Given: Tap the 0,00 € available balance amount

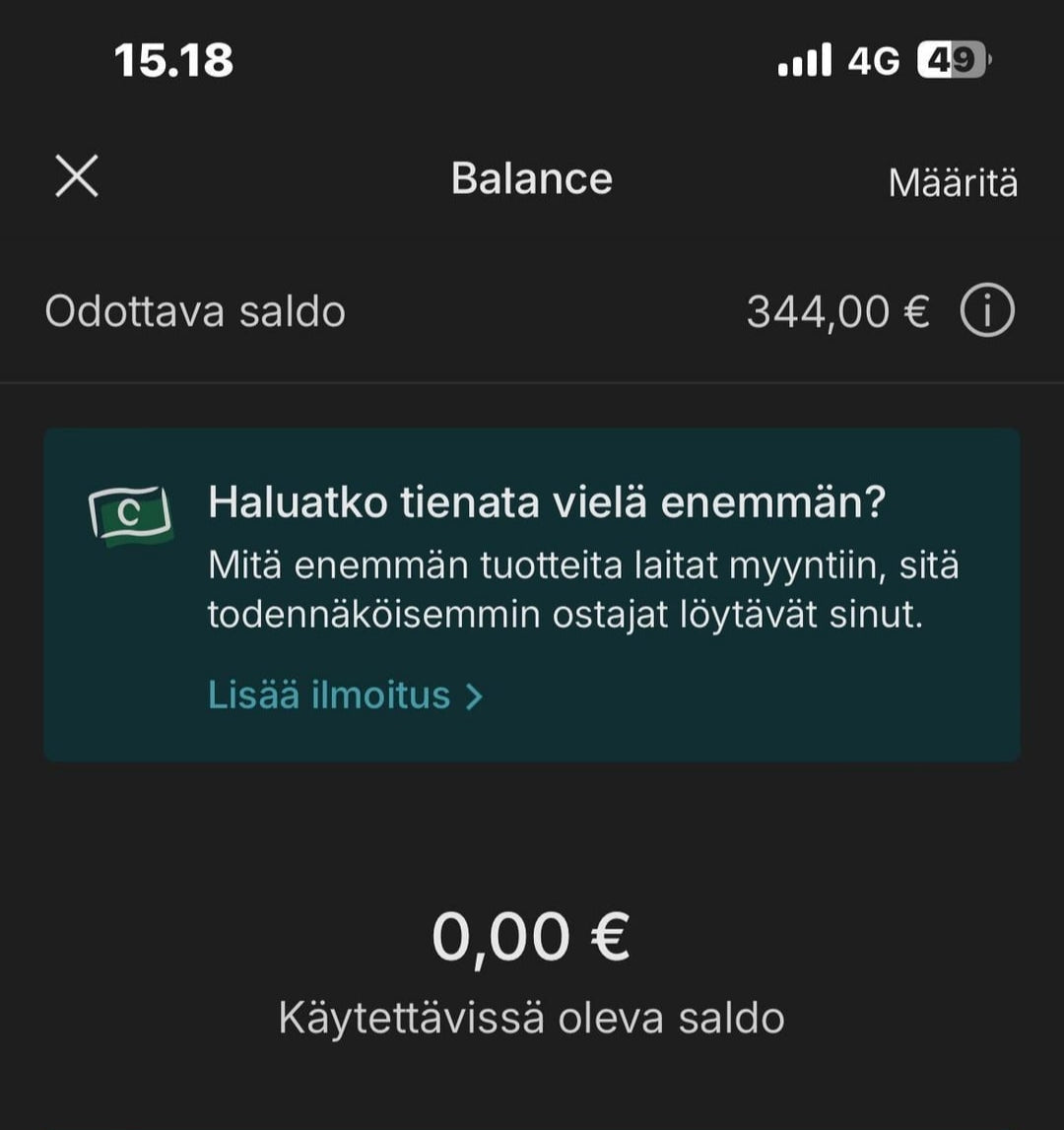Looking at the screenshot, I should (531, 936).
